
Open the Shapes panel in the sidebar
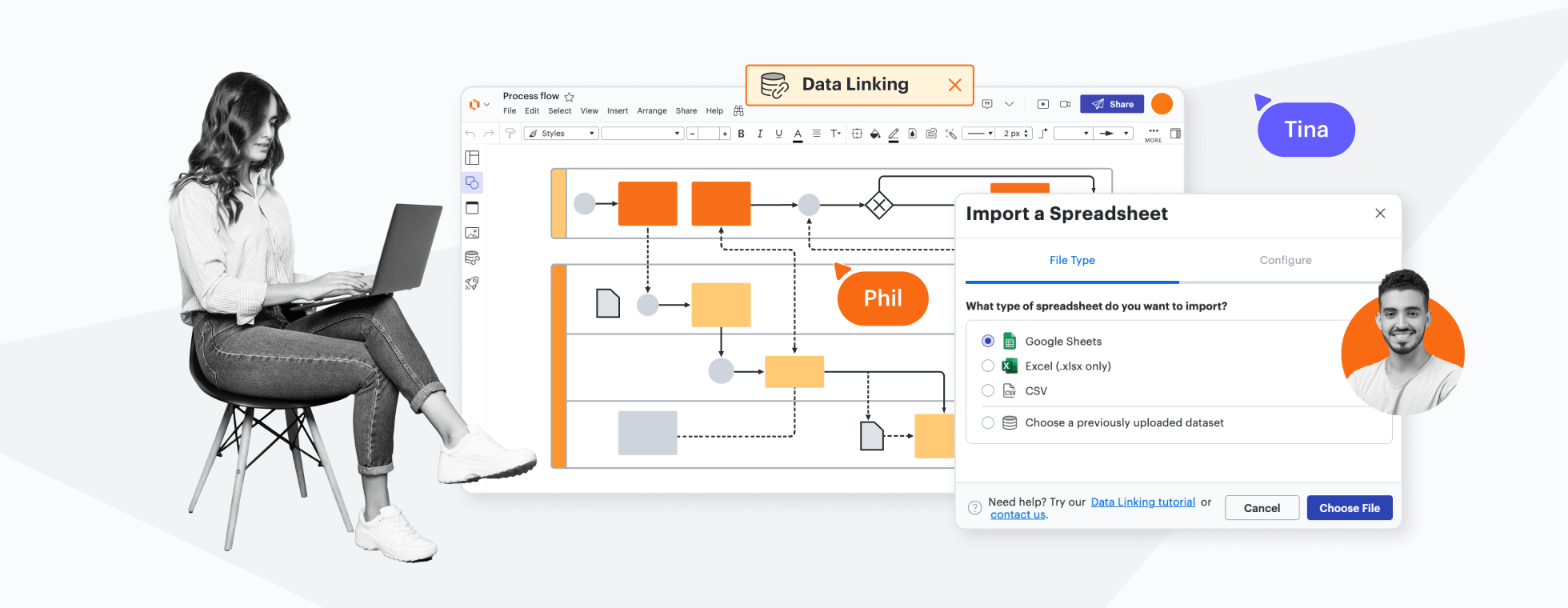coord(472,183)
